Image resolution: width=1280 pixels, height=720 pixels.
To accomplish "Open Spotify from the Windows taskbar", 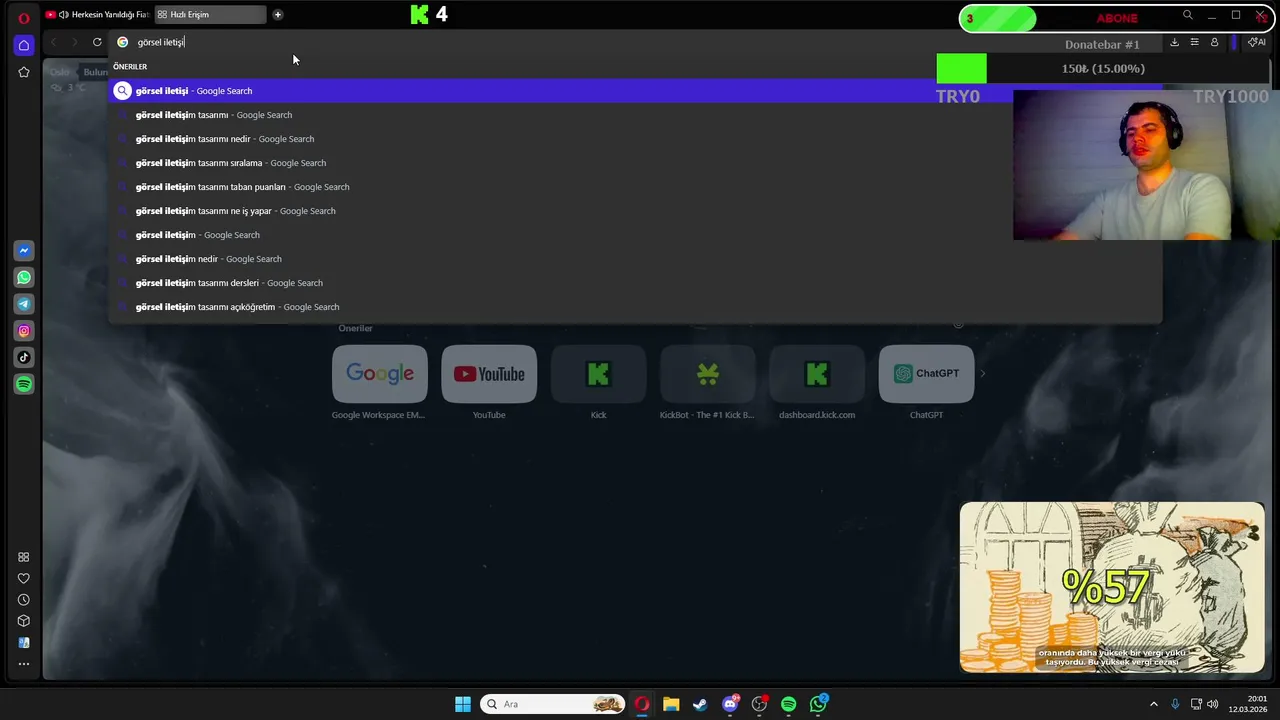I will (789, 704).
